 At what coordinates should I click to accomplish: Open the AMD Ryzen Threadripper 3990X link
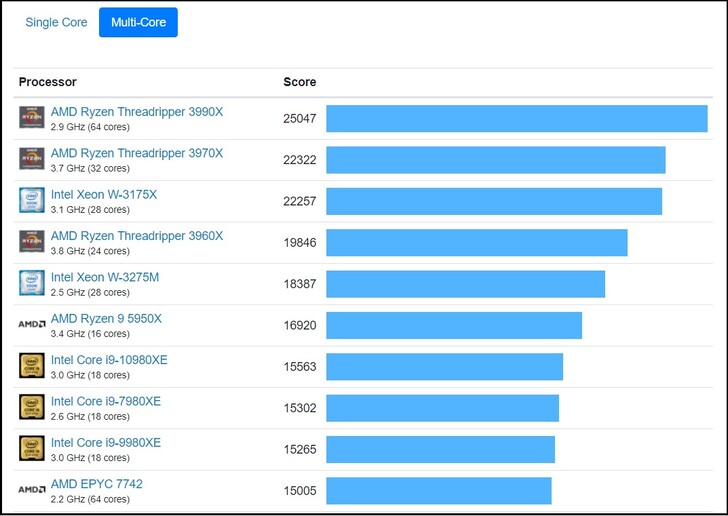tap(137, 112)
